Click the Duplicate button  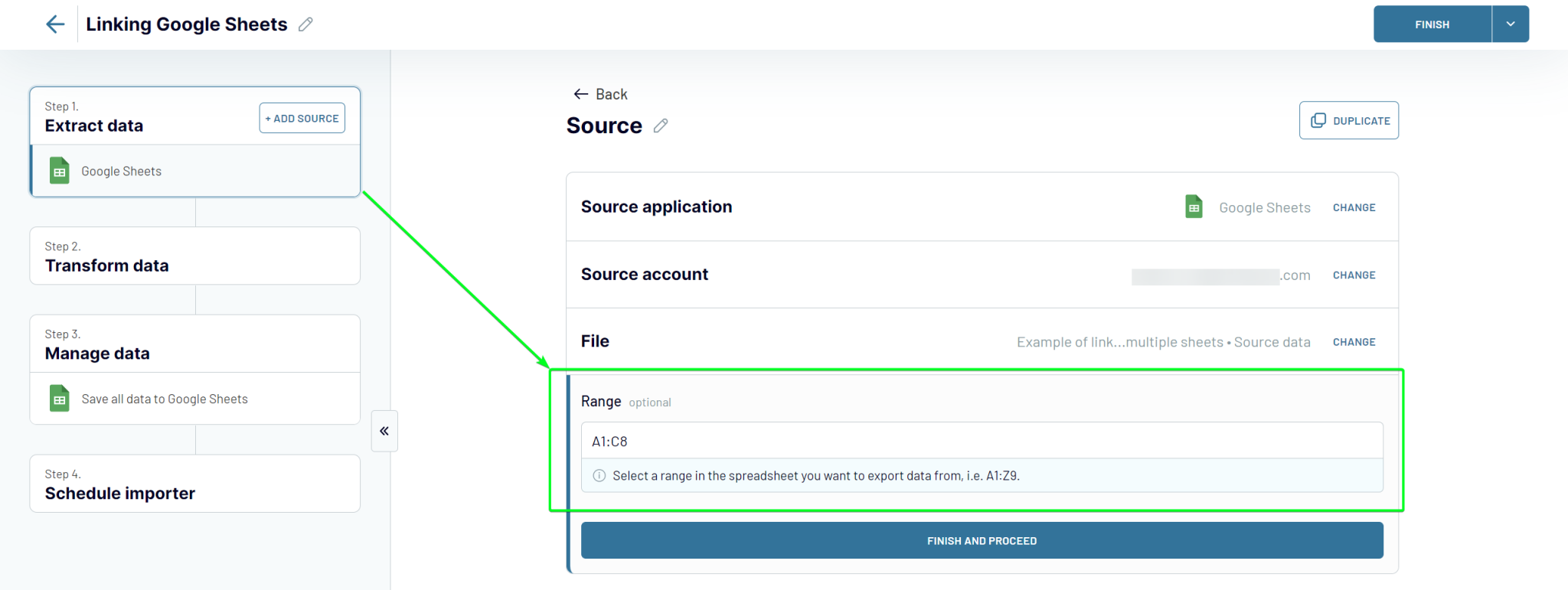click(1349, 120)
